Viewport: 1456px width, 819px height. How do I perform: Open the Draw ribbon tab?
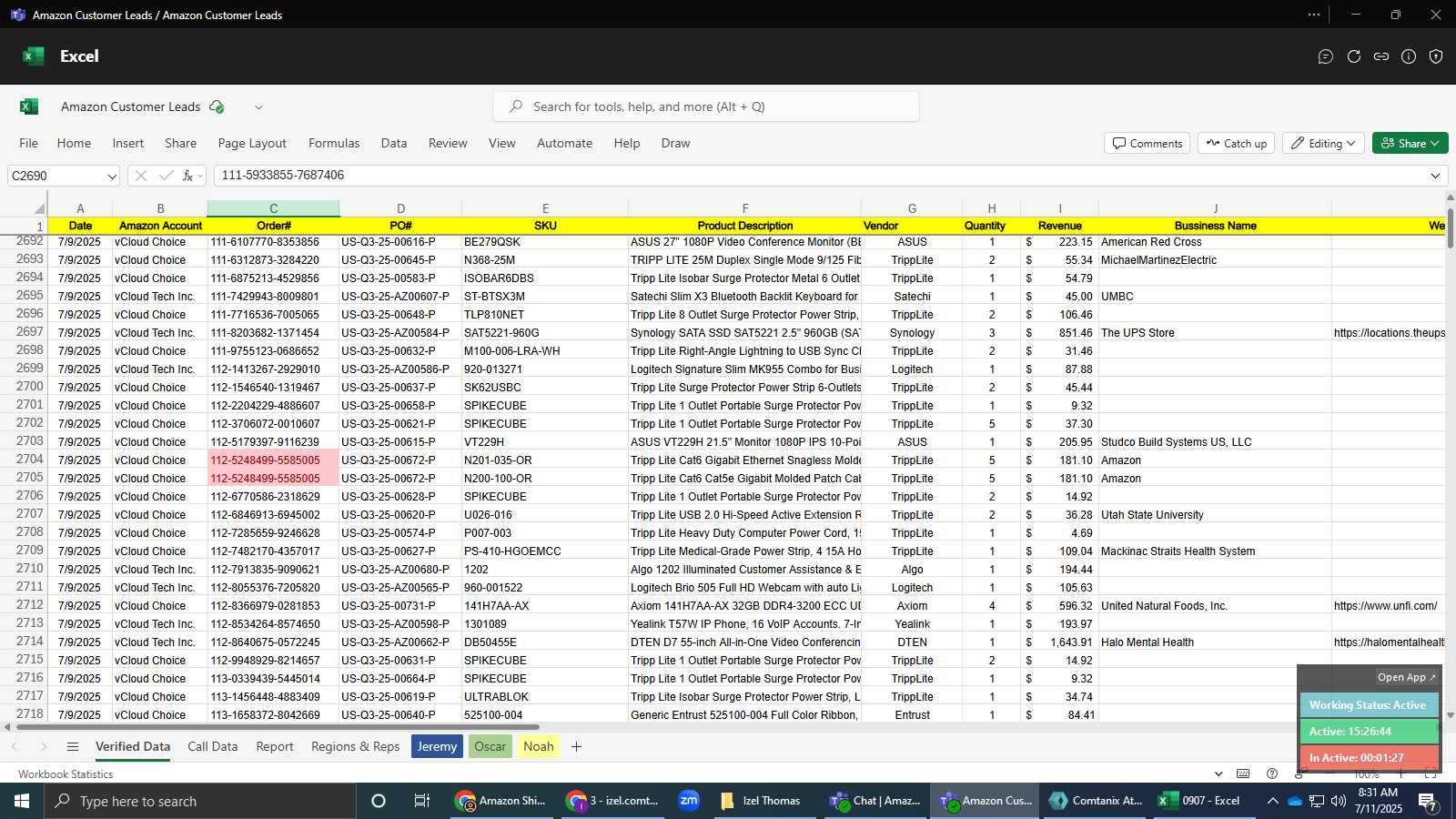pyautogui.click(x=675, y=143)
